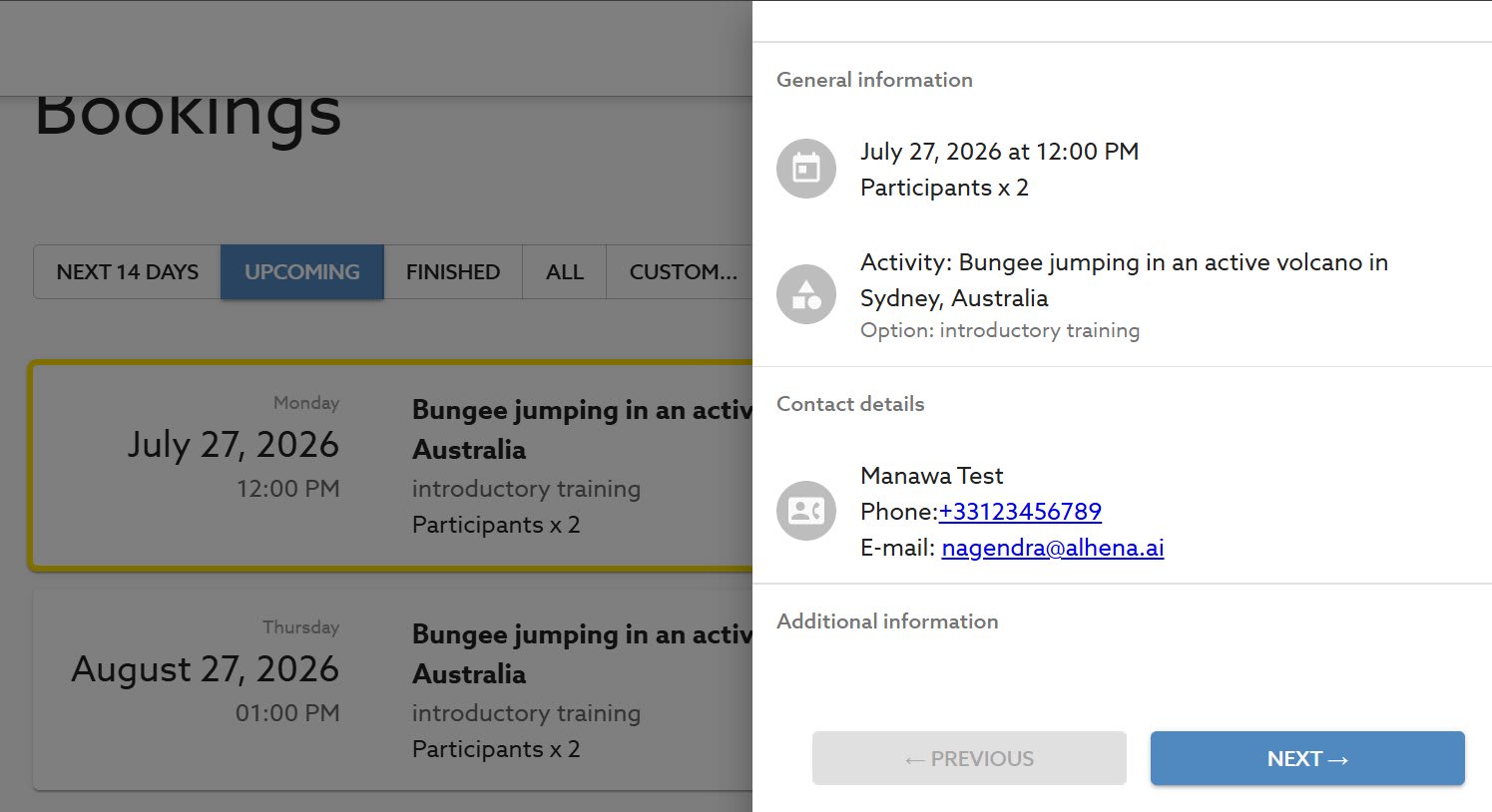Image resolution: width=1492 pixels, height=812 pixels.
Task: Click the '01:00 PM' time in booking list
Action: pyautogui.click(x=287, y=713)
